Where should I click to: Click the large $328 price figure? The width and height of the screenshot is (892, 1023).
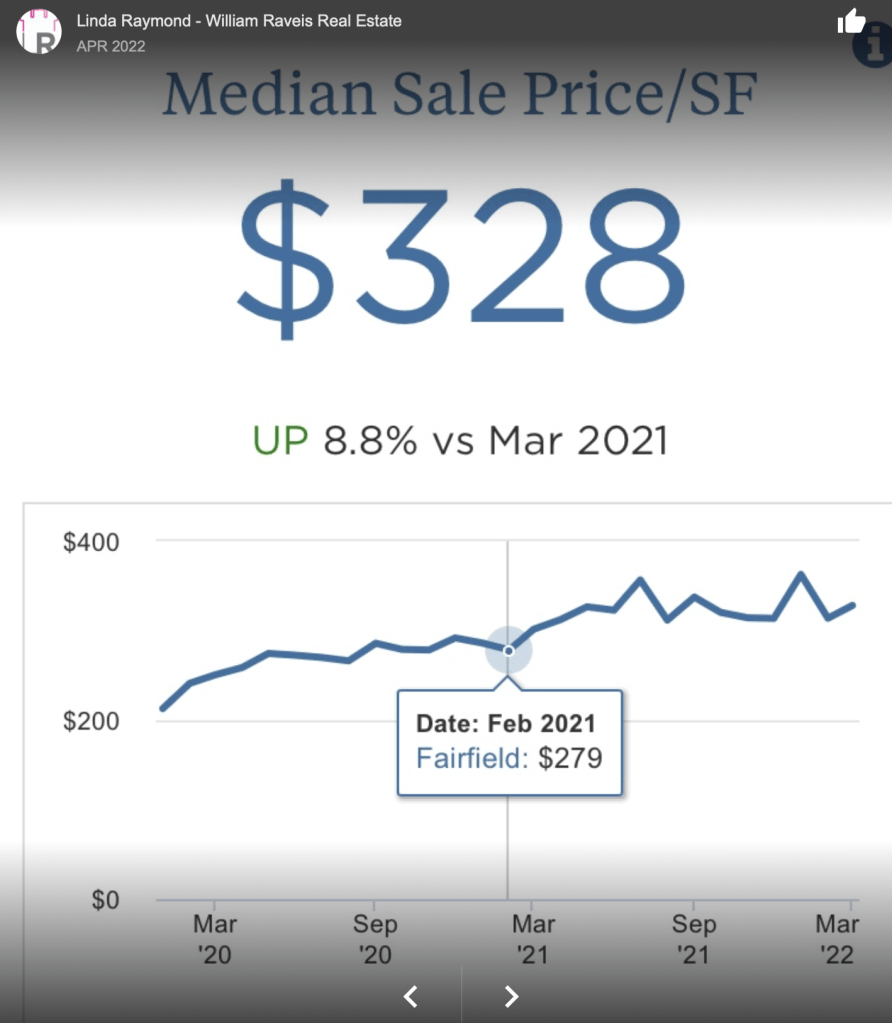[462, 260]
